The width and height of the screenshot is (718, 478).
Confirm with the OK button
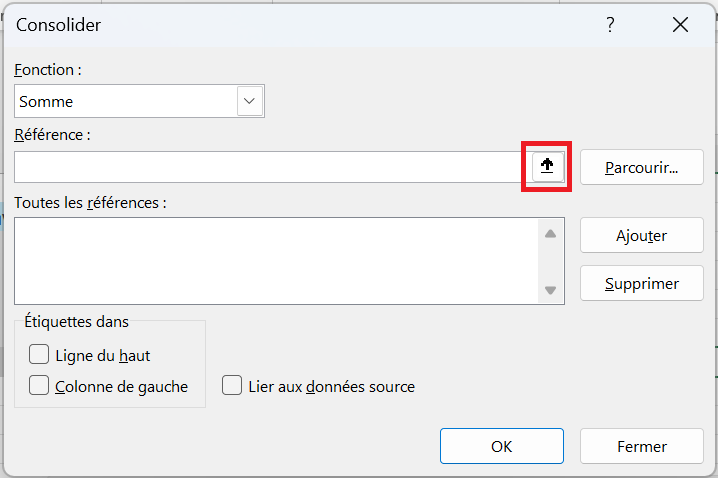tap(501, 447)
